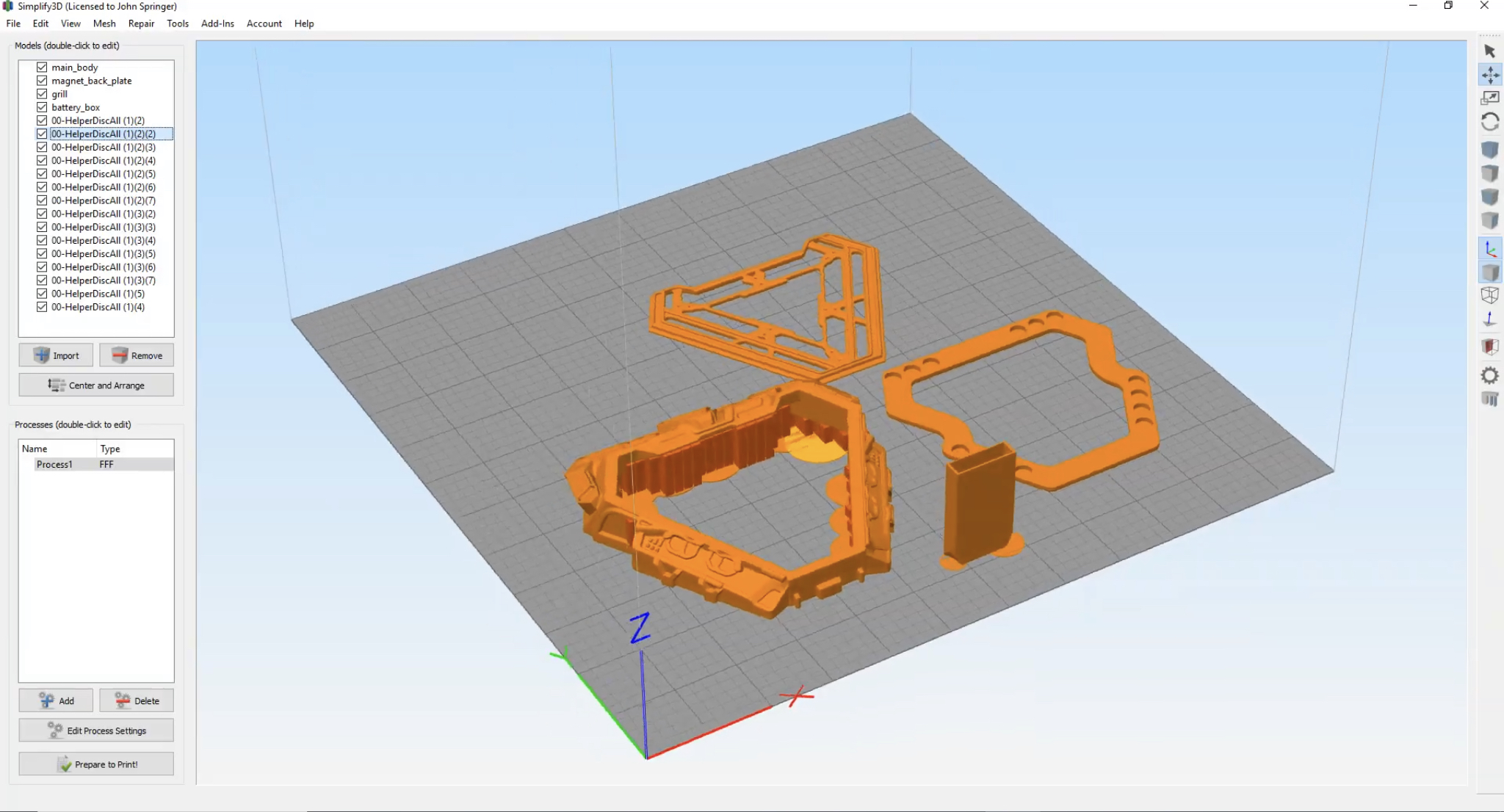Open the Add-Ins menu
This screenshot has height=812, width=1504.
pyautogui.click(x=217, y=23)
